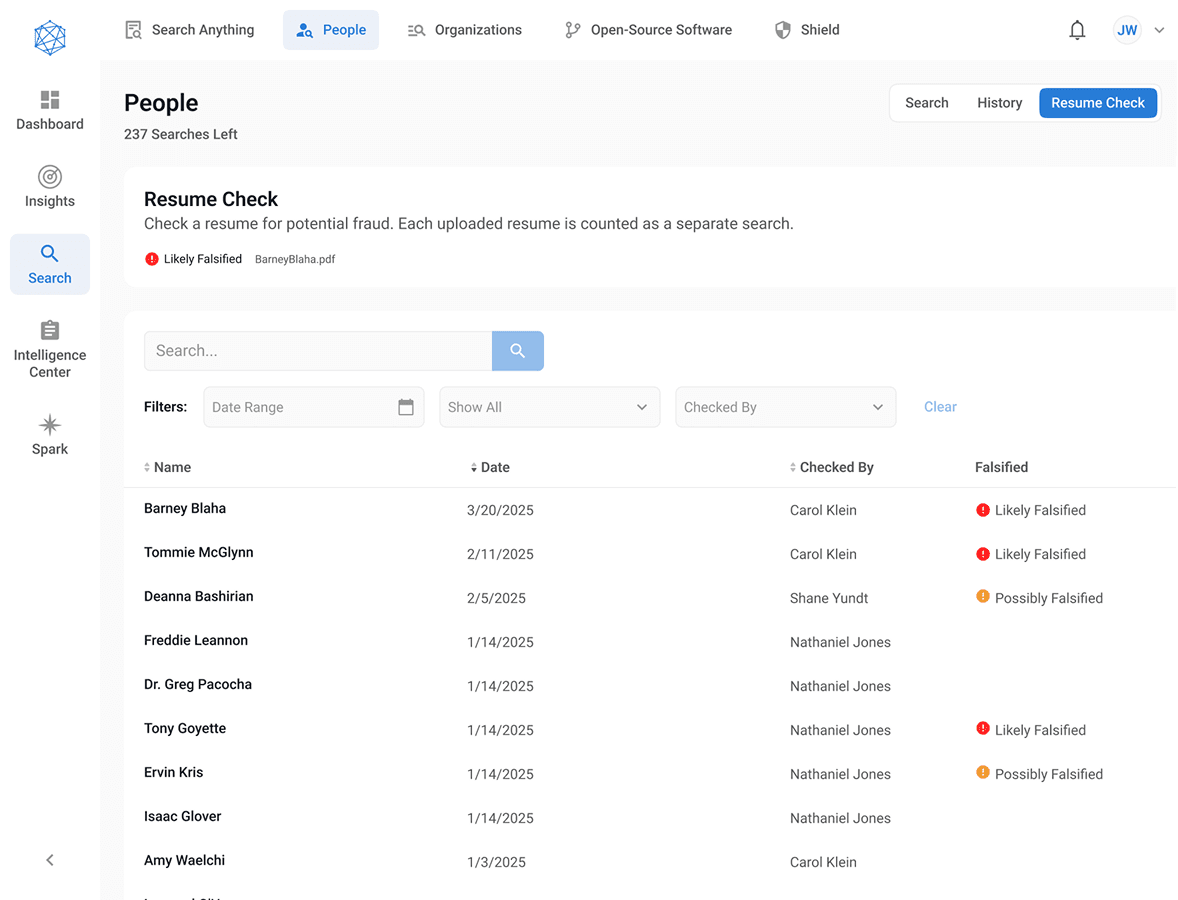Collapse the sidebar with left chevron
The height and width of the screenshot is (900, 1178).
point(50,860)
